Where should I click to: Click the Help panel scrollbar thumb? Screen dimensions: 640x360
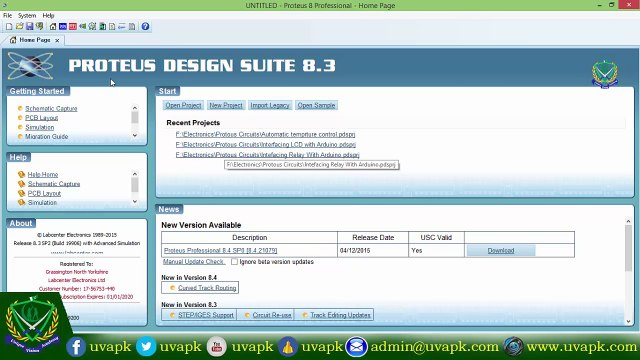[x=135, y=185]
